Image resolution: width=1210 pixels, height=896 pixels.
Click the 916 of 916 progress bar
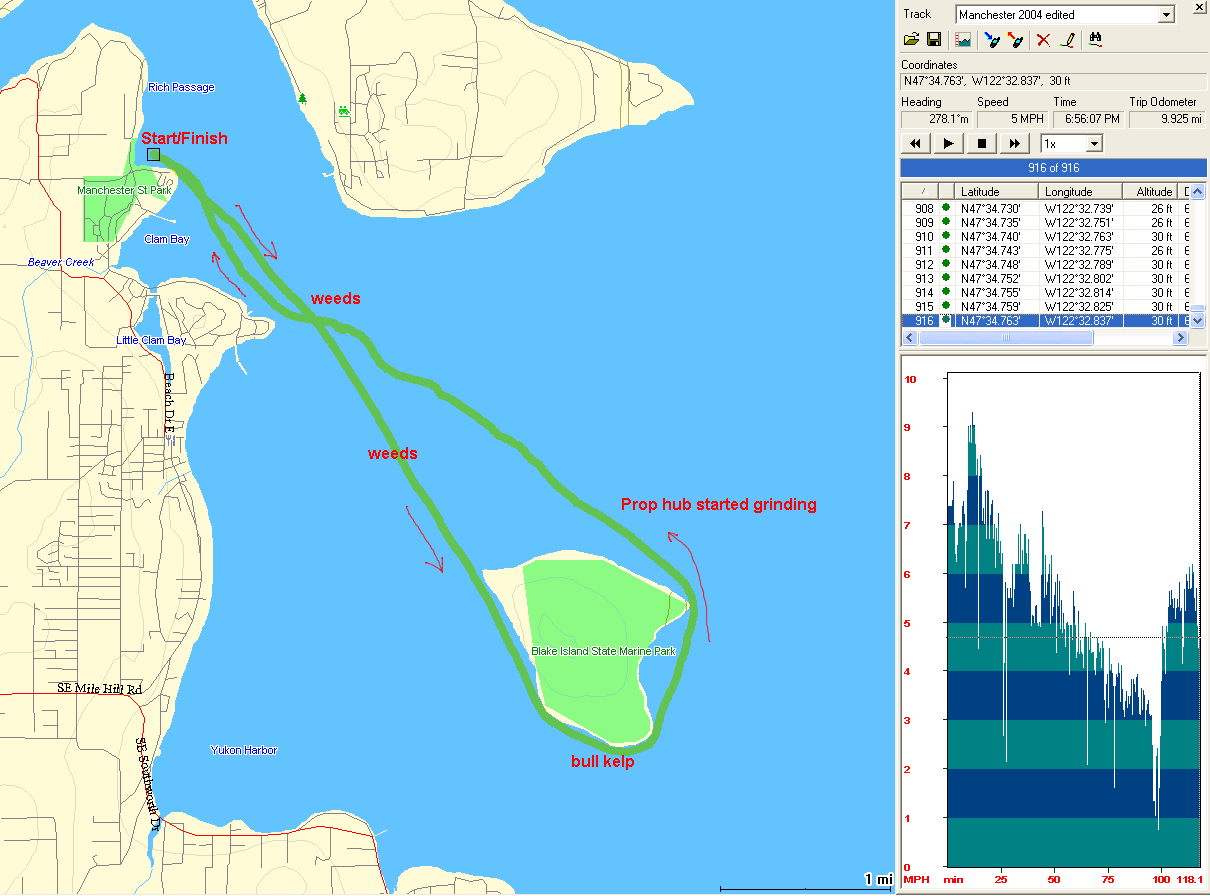(x=1049, y=168)
